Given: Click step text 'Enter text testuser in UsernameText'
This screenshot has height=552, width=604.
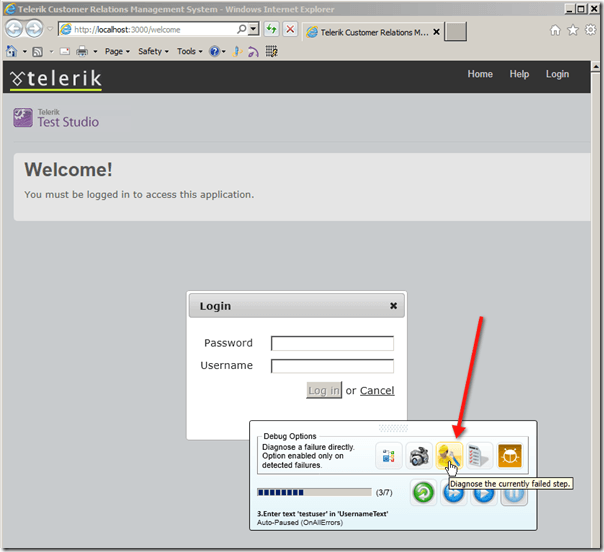Looking at the screenshot, I should coord(322,513).
